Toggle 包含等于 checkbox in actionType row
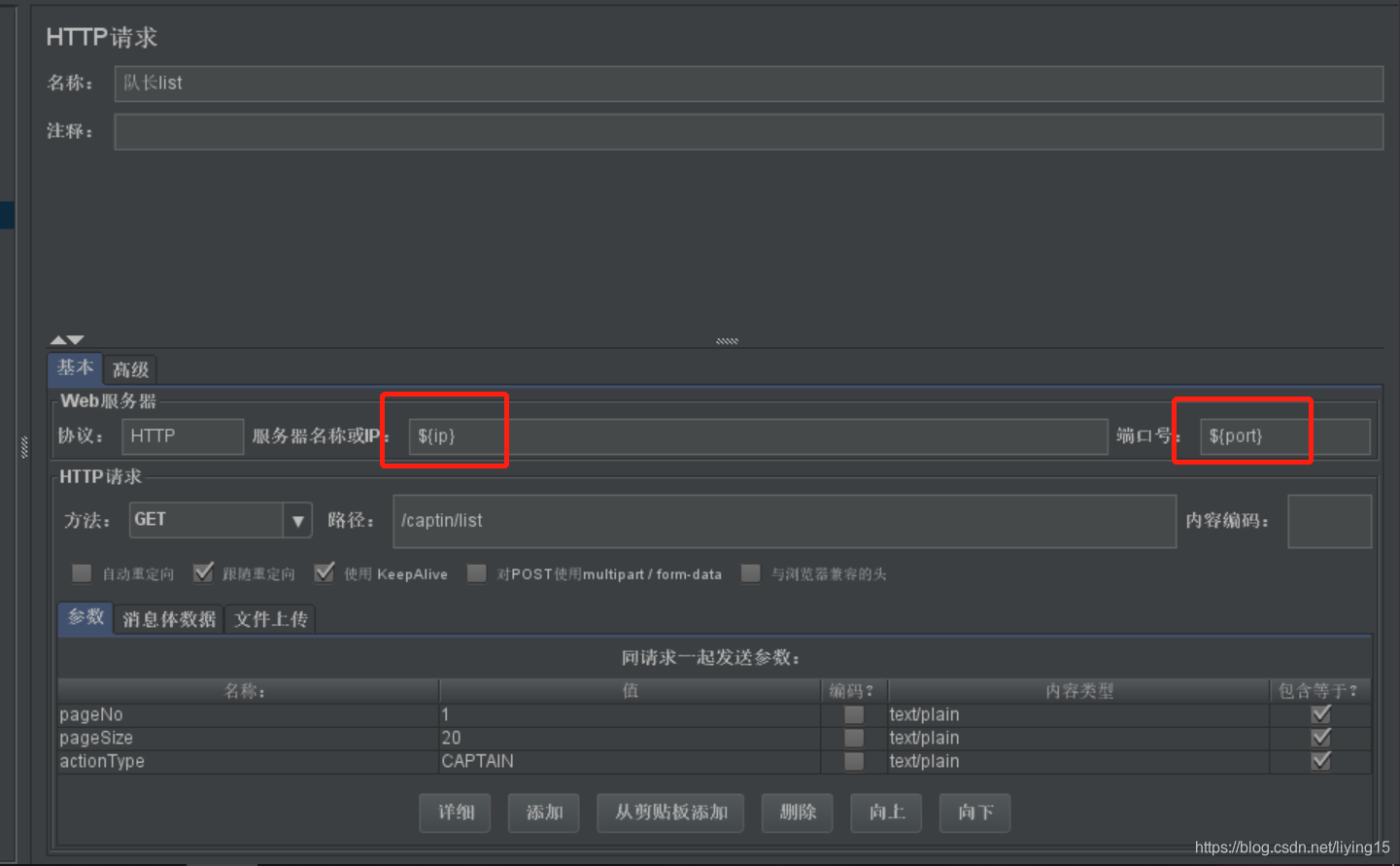1400x866 pixels. click(1320, 761)
